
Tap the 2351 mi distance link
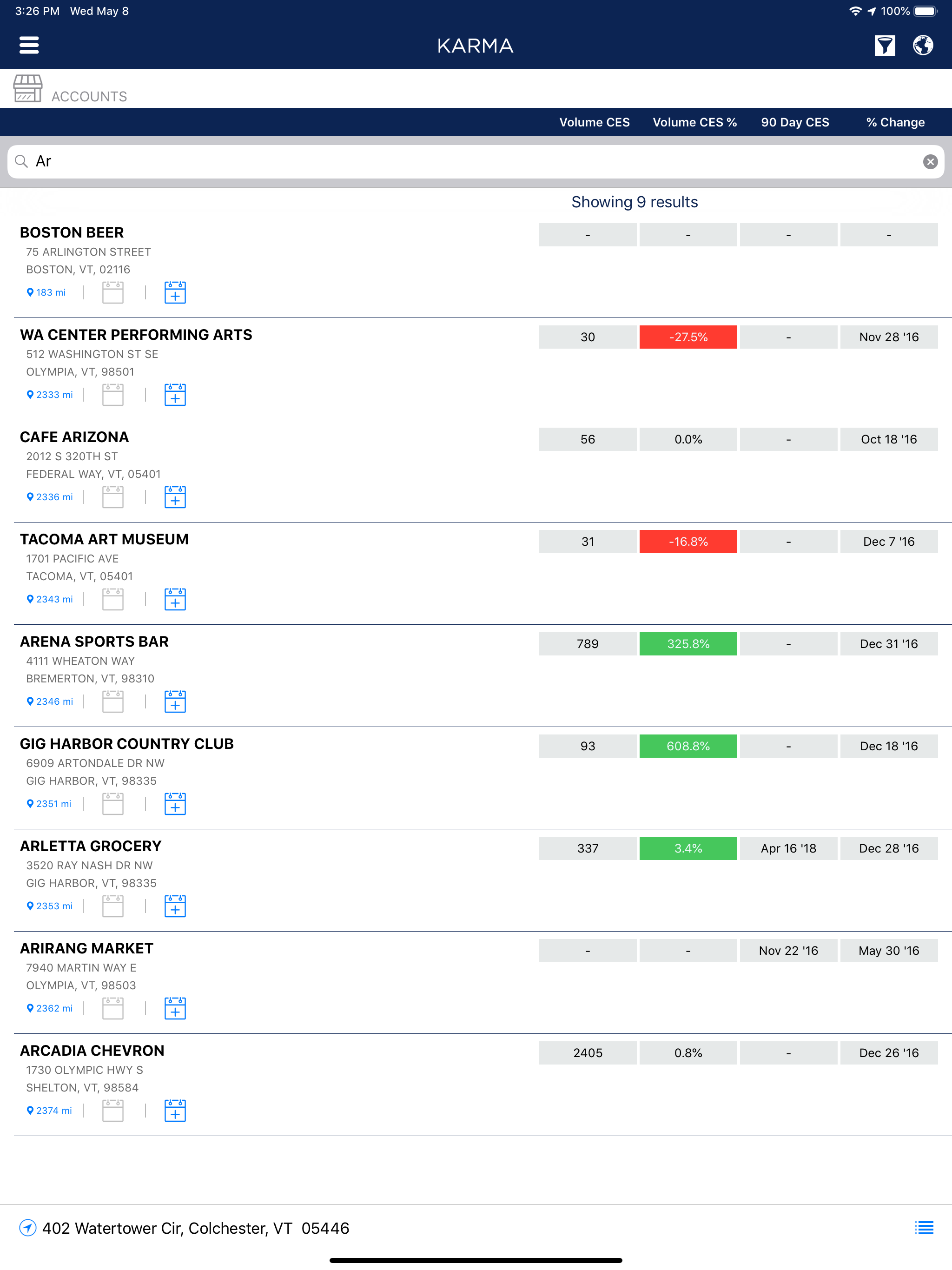(49, 803)
